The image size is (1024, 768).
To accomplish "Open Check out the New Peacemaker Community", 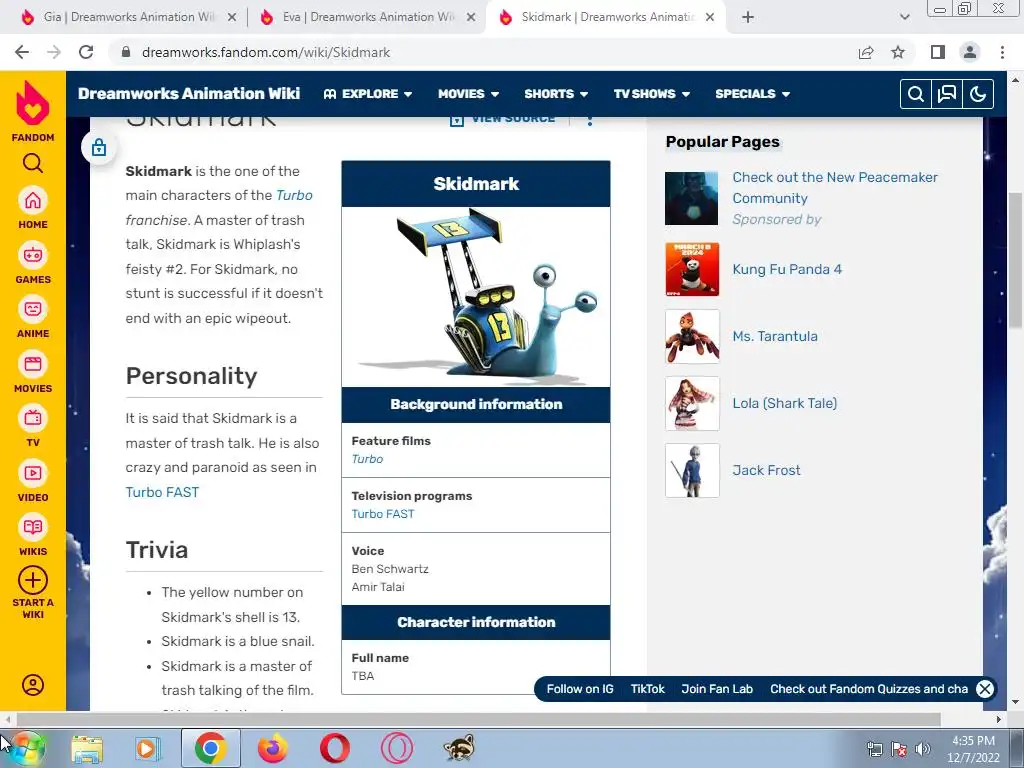I will tap(835, 187).
